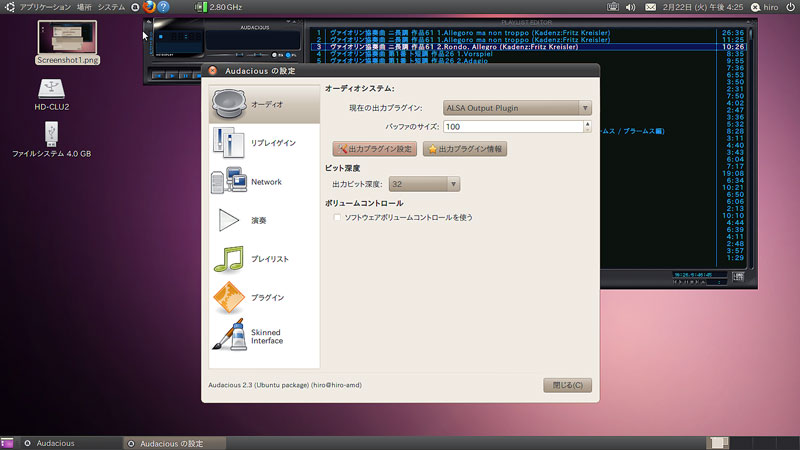The image size is (800, 450).
Task: Select playlist track 3 Rondo. Allegro
Action: click(x=528, y=46)
